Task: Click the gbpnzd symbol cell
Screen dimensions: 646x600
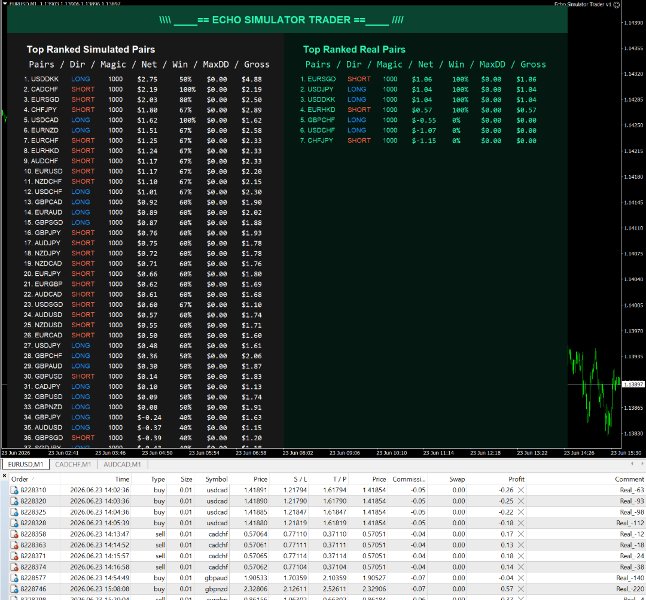Action: [x=216, y=589]
